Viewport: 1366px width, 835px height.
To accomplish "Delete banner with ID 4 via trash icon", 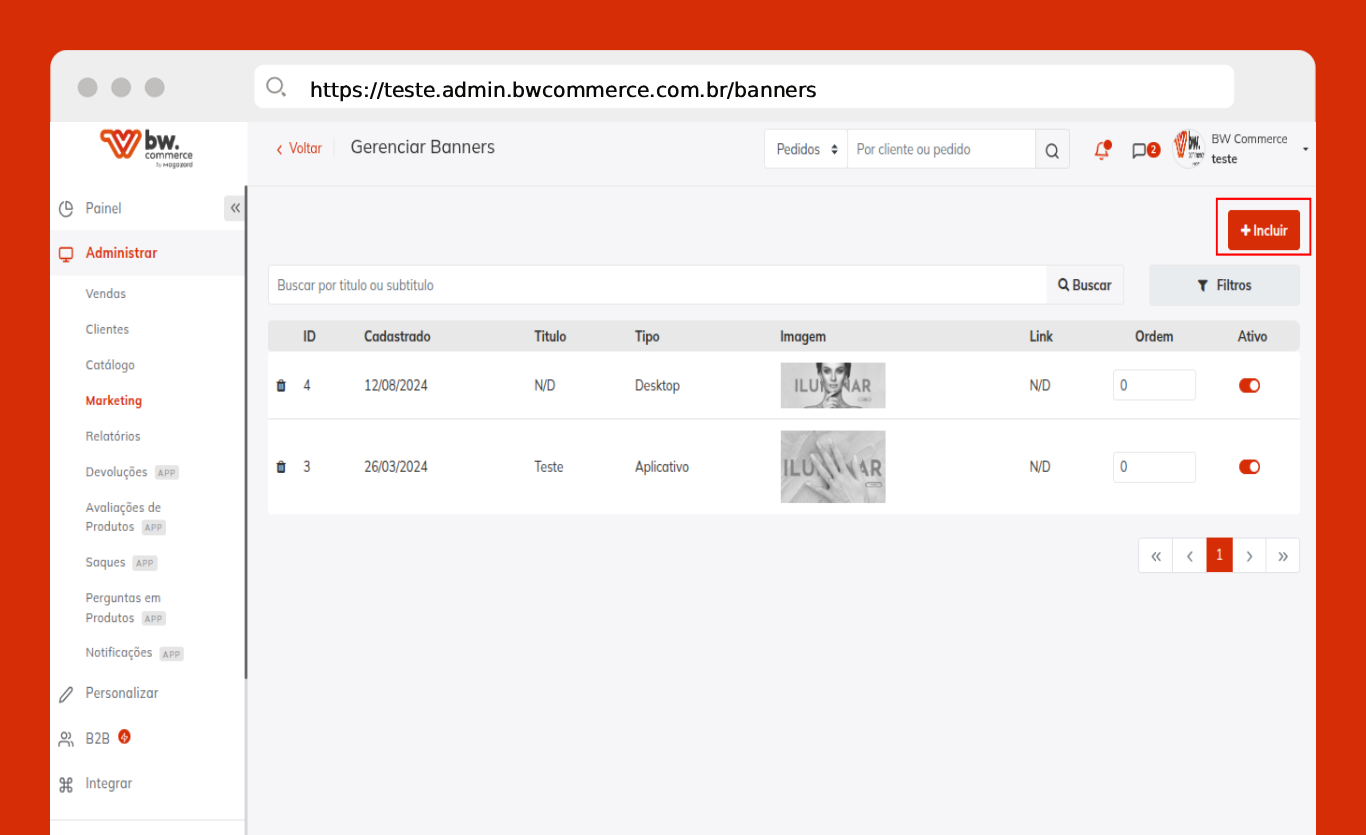I will coord(281,386).
